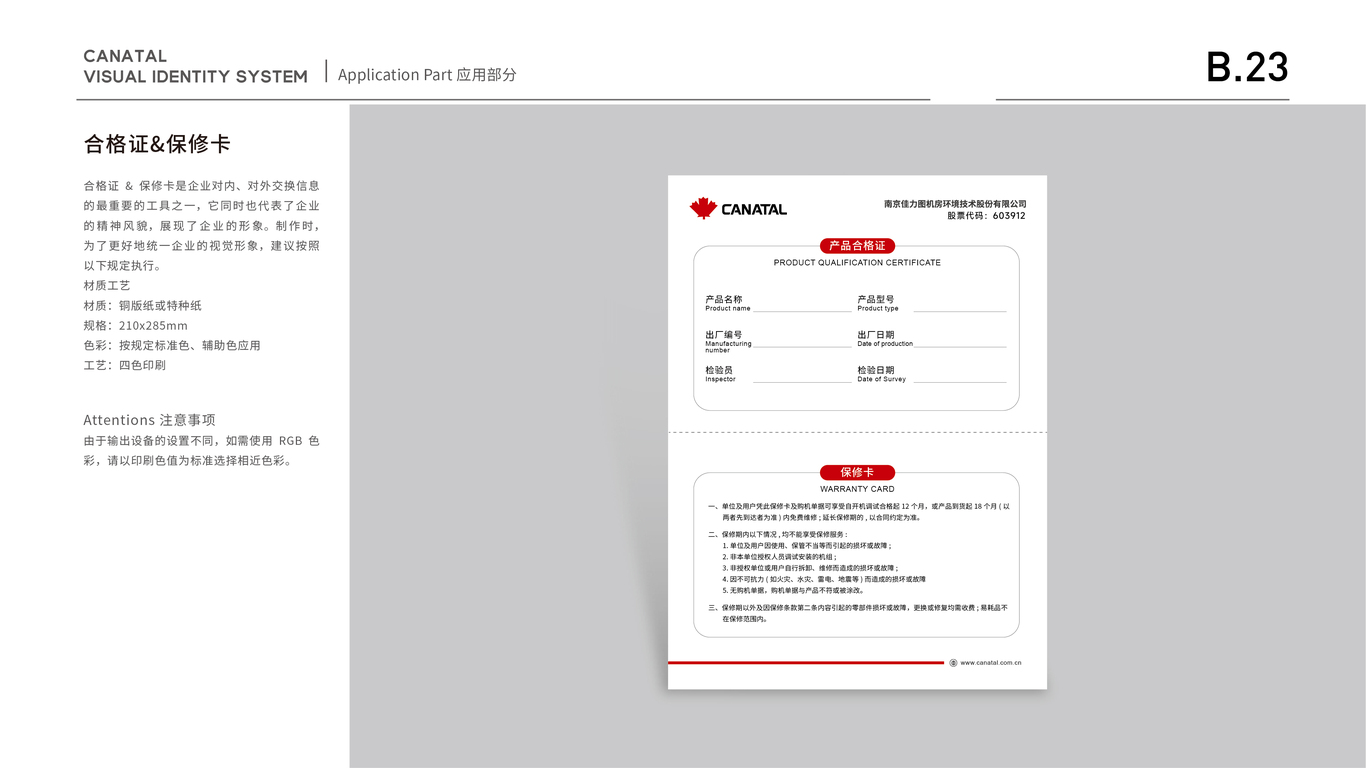
Task: Click the 检验员 Inspector blank line
Action: [x=802, y=381]
